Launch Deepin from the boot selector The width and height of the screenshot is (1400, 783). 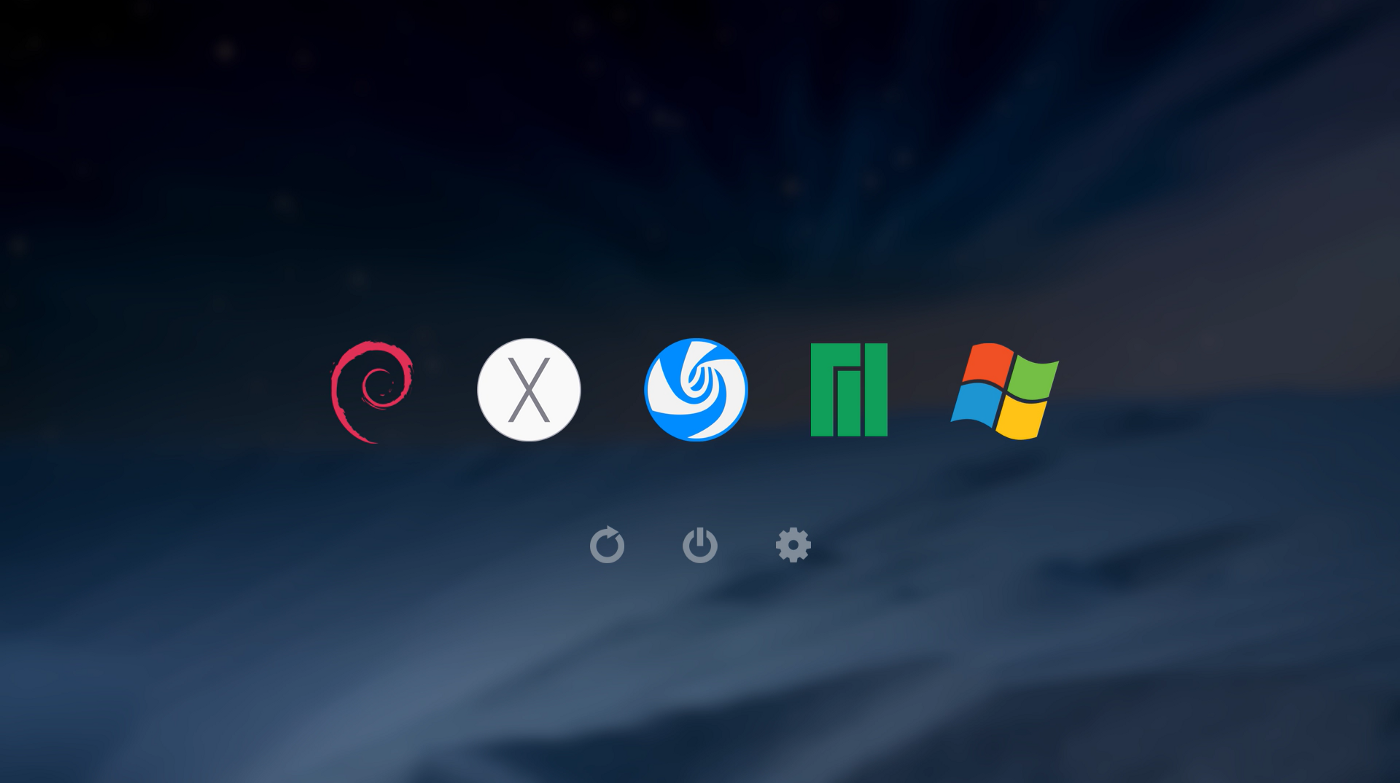coord(697,389)
